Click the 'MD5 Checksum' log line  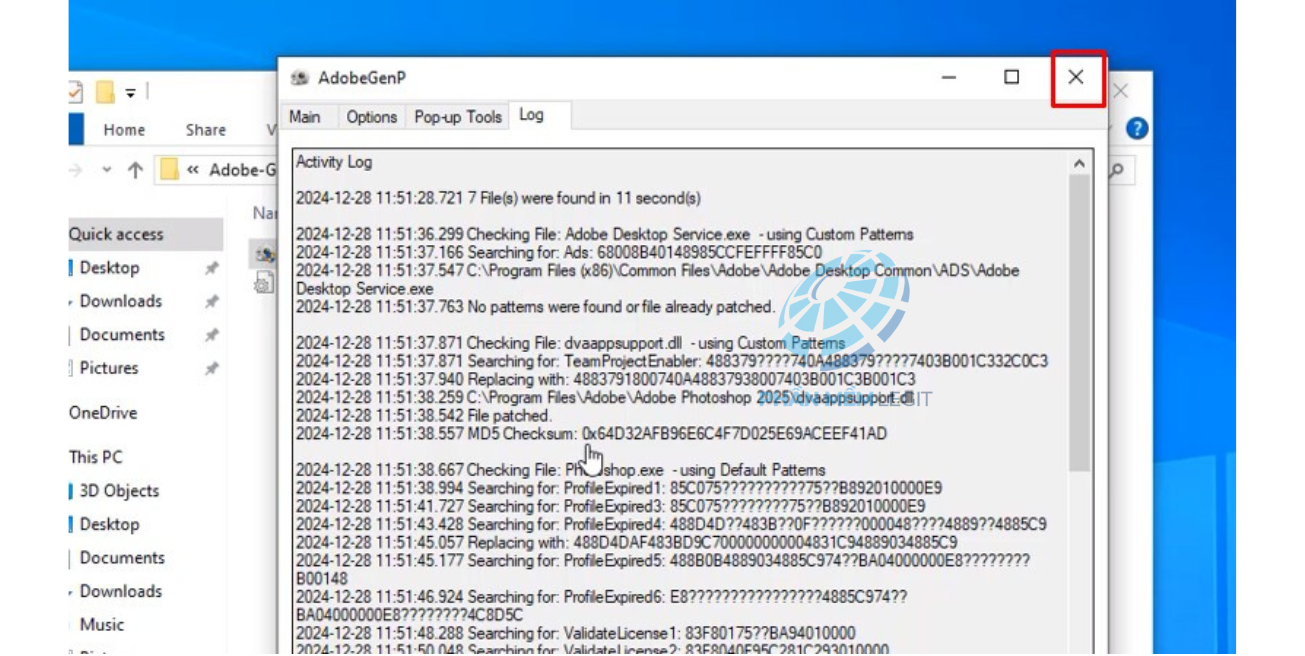click(591, 433)
